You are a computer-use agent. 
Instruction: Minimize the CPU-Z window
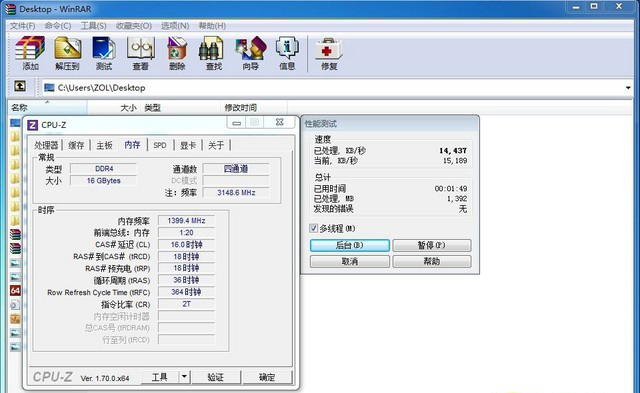click(237, 122)
